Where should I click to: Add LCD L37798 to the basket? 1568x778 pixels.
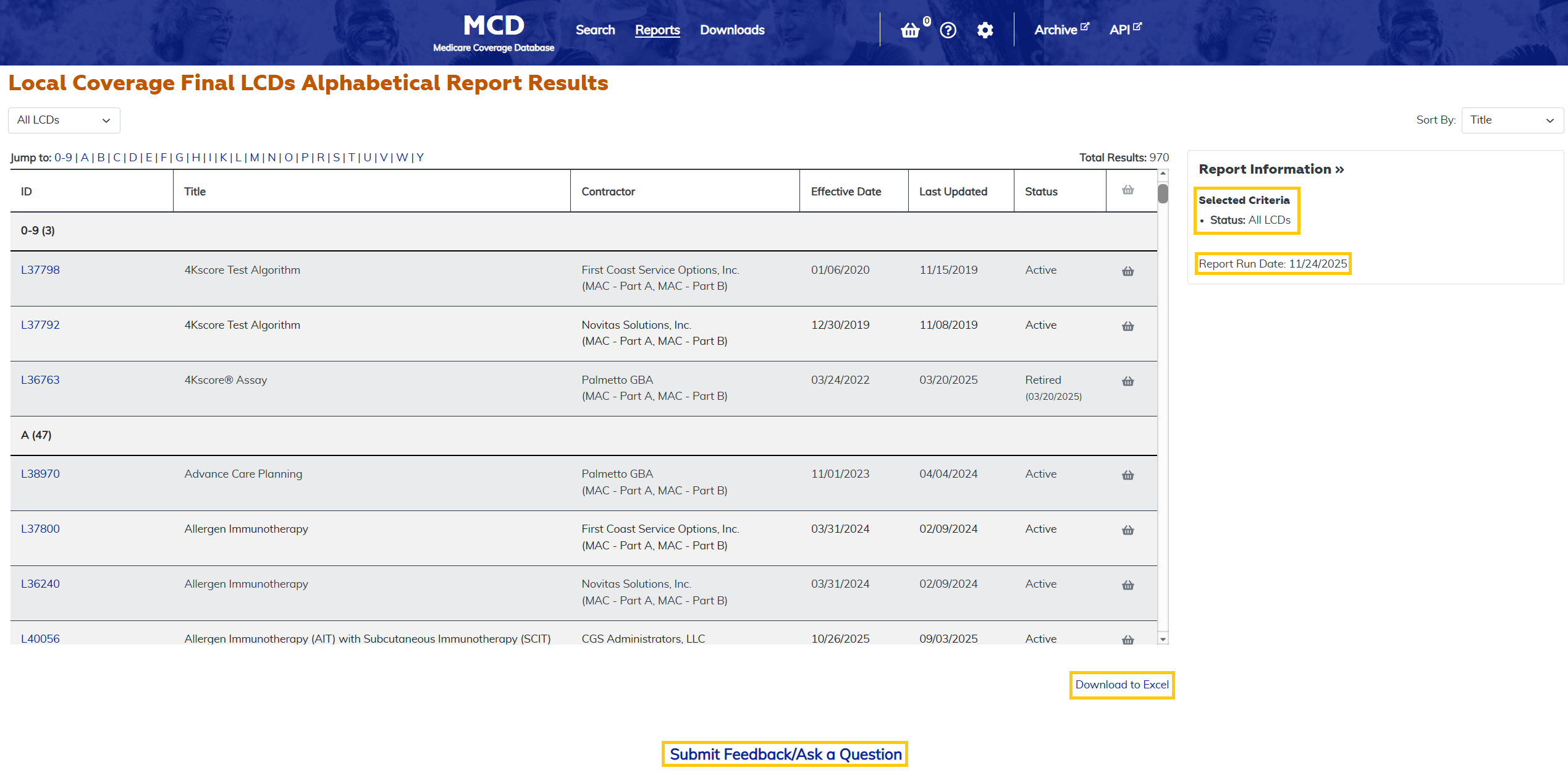click(1127, 271)
